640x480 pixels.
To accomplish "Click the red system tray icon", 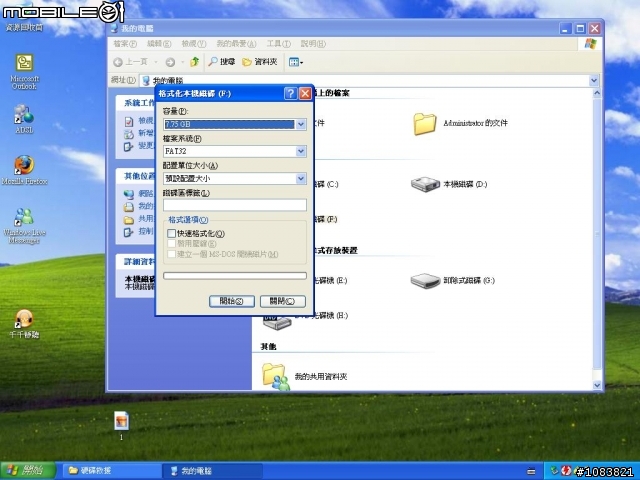I will 566,471.
